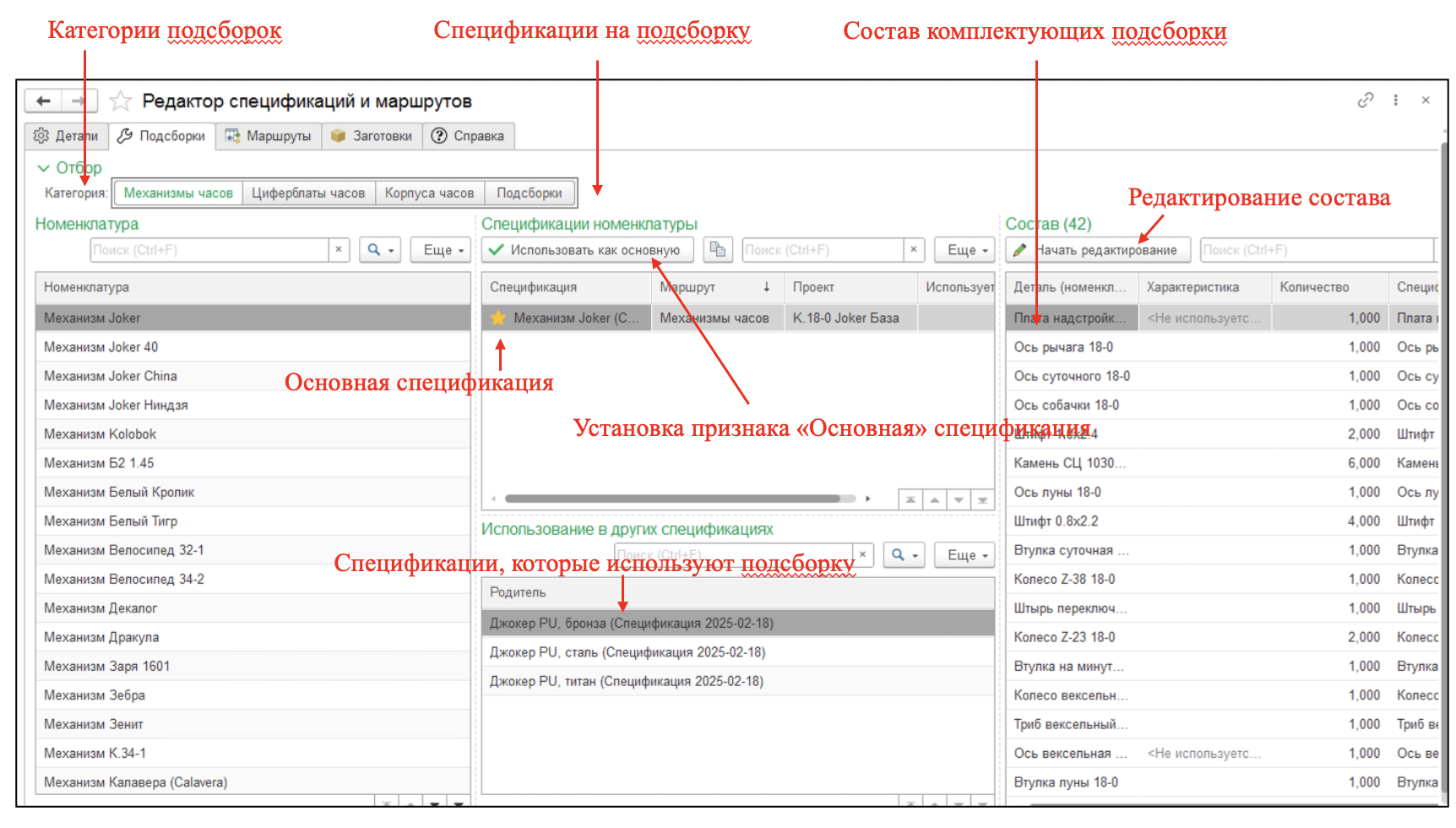Select Механизм Kolobok in the list
Viewport: 1456px width, 828px height.
point(101,434)
